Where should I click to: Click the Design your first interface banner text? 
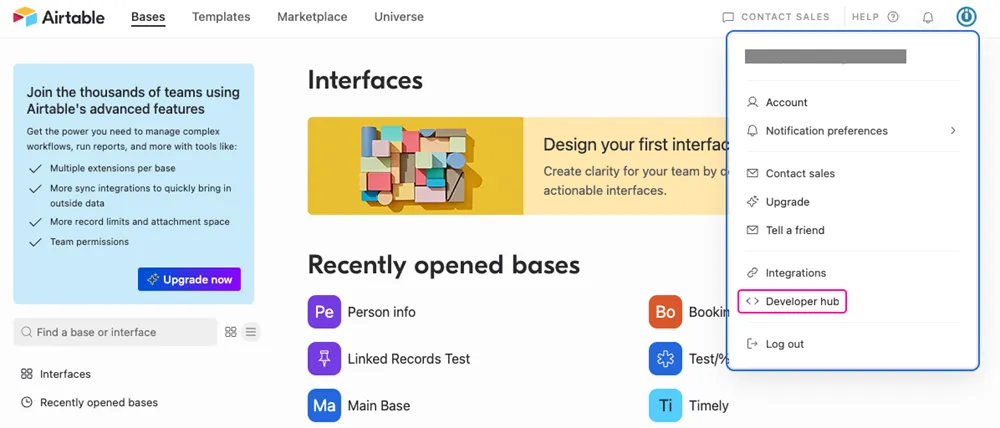[x=636, y=145]
